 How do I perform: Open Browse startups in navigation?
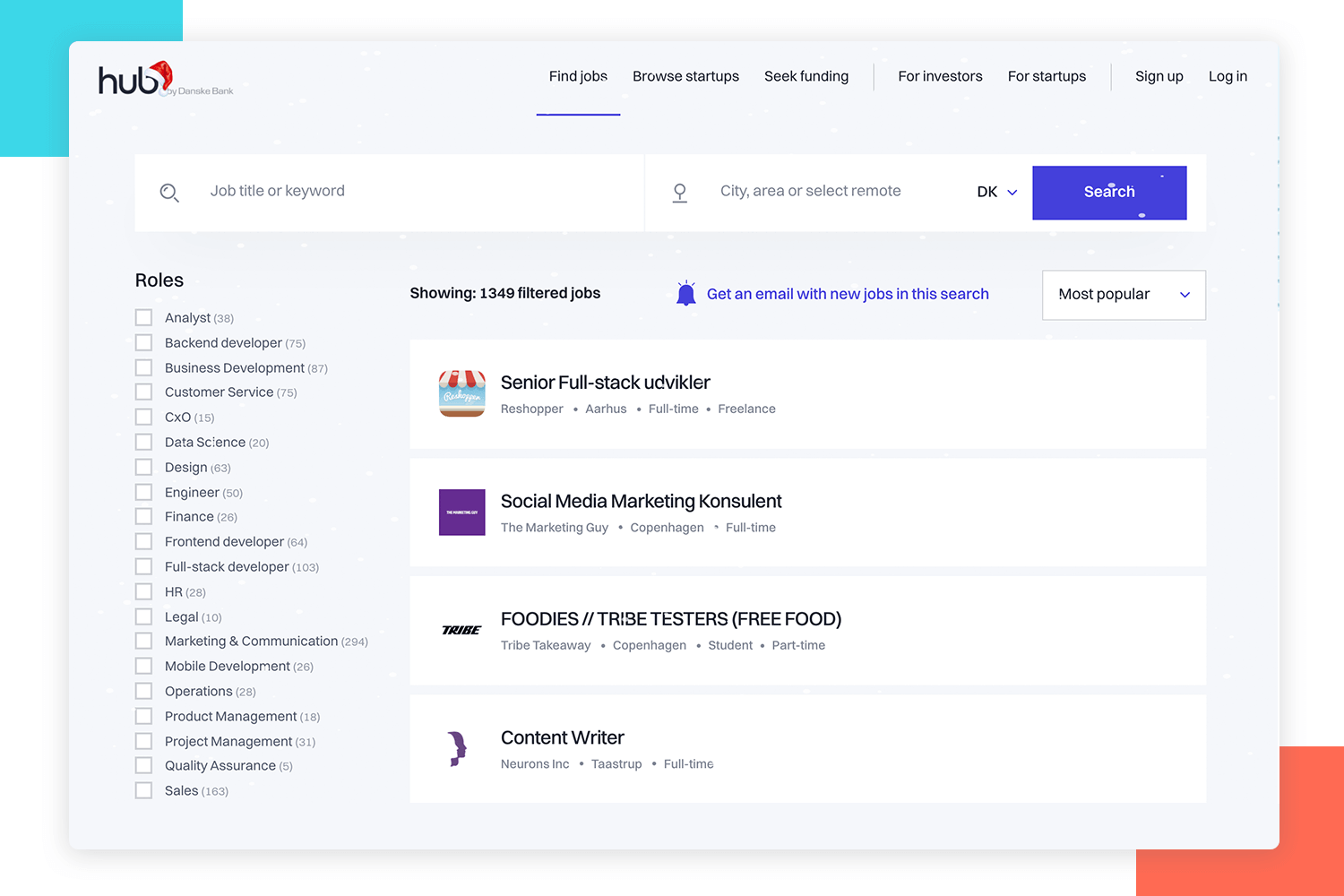pyautogui.click(x=685, y=76)
